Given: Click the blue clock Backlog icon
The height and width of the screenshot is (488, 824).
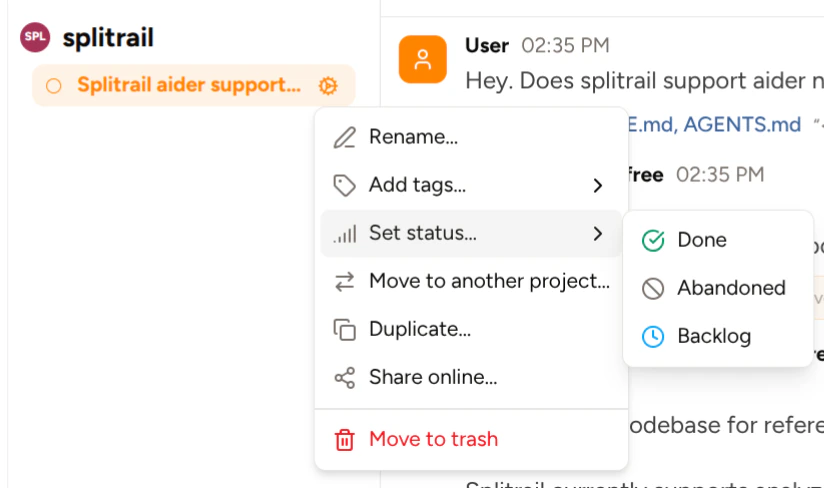Looking at the screenshot, I should click(653, 337).
